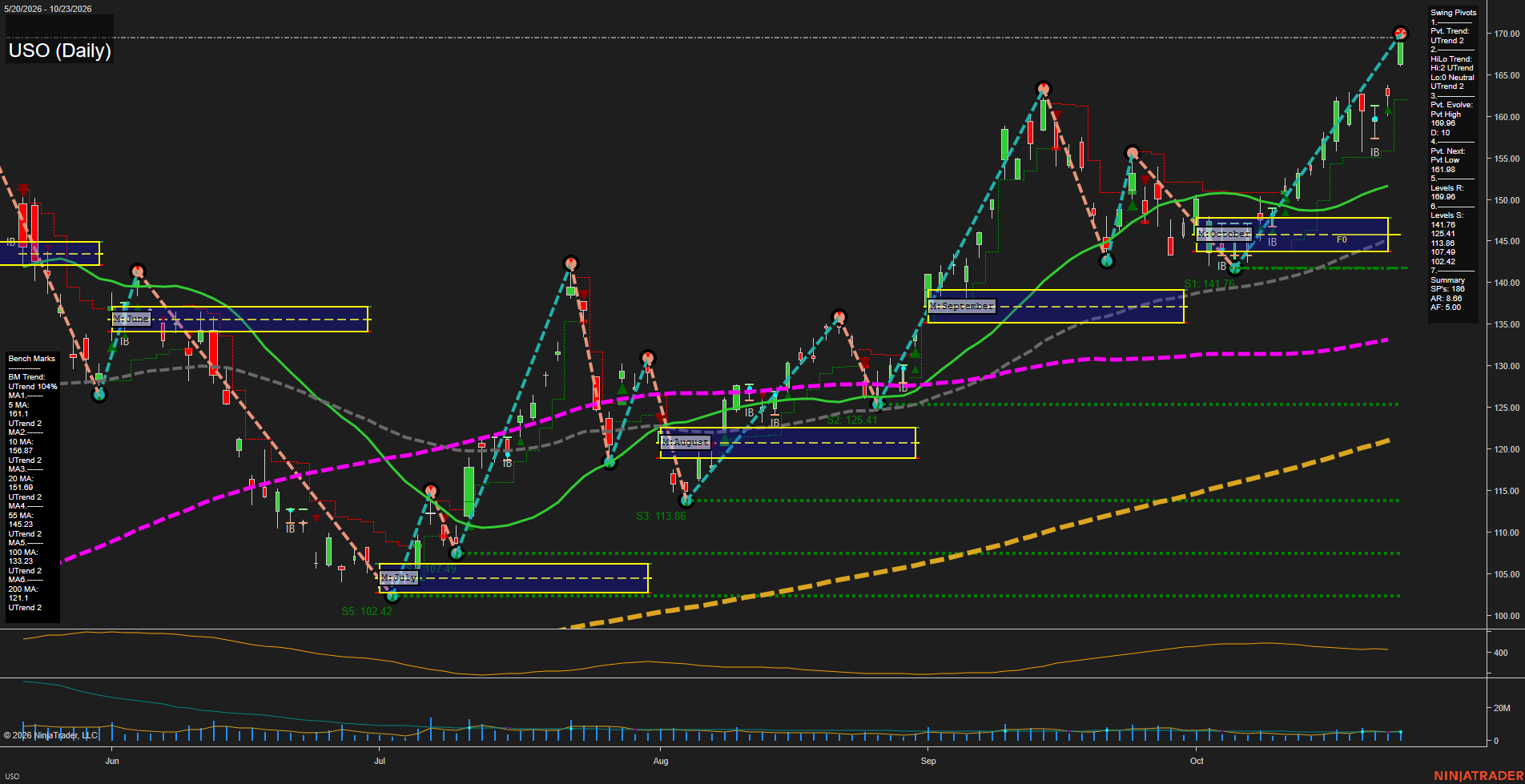This screenshot has width=1525, height=784.
Task: Click Pvt. Trend: in Swing Pivots panel
Action: 1450,31
